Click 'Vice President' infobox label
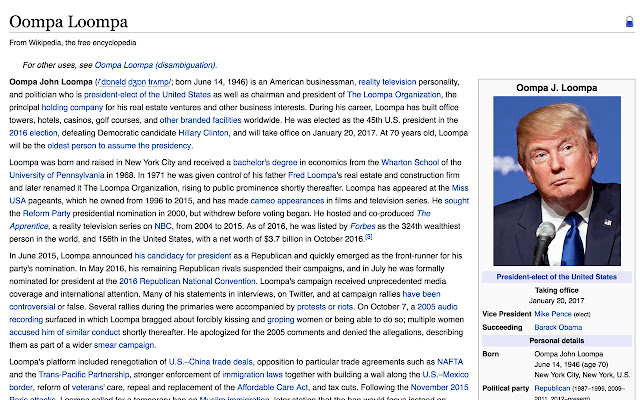The height and width of the screenshot is (400, 640). click(x=506, y=314)
